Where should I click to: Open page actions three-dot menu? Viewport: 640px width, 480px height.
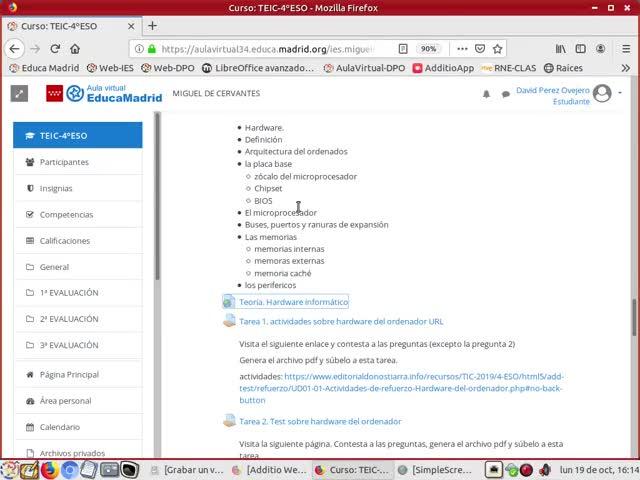click(462, 49)
